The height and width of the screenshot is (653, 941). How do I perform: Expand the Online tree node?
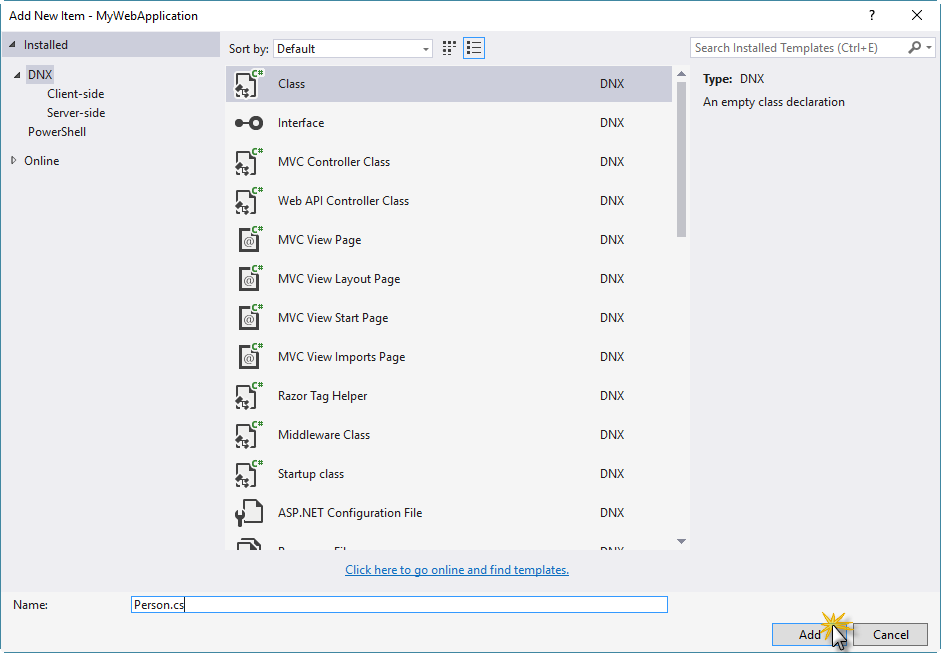(x=14, y=161)
